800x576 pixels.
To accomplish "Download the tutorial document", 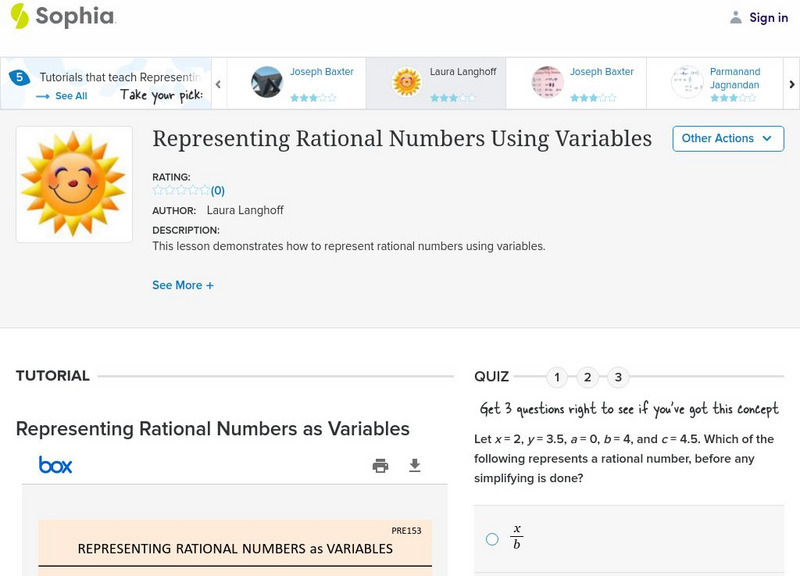I will (415, 465).
